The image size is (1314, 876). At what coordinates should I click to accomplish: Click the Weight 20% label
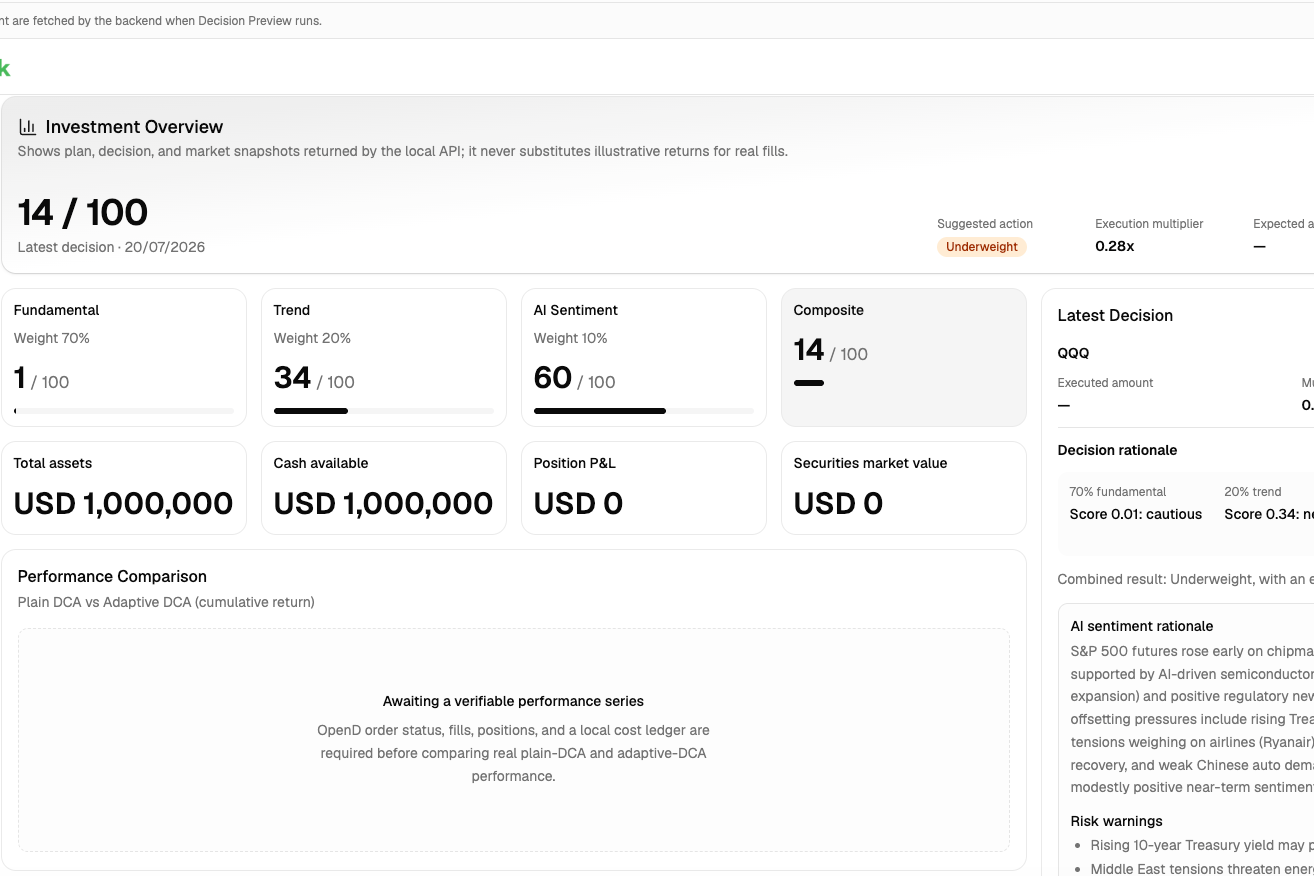[x=312, y=338]
